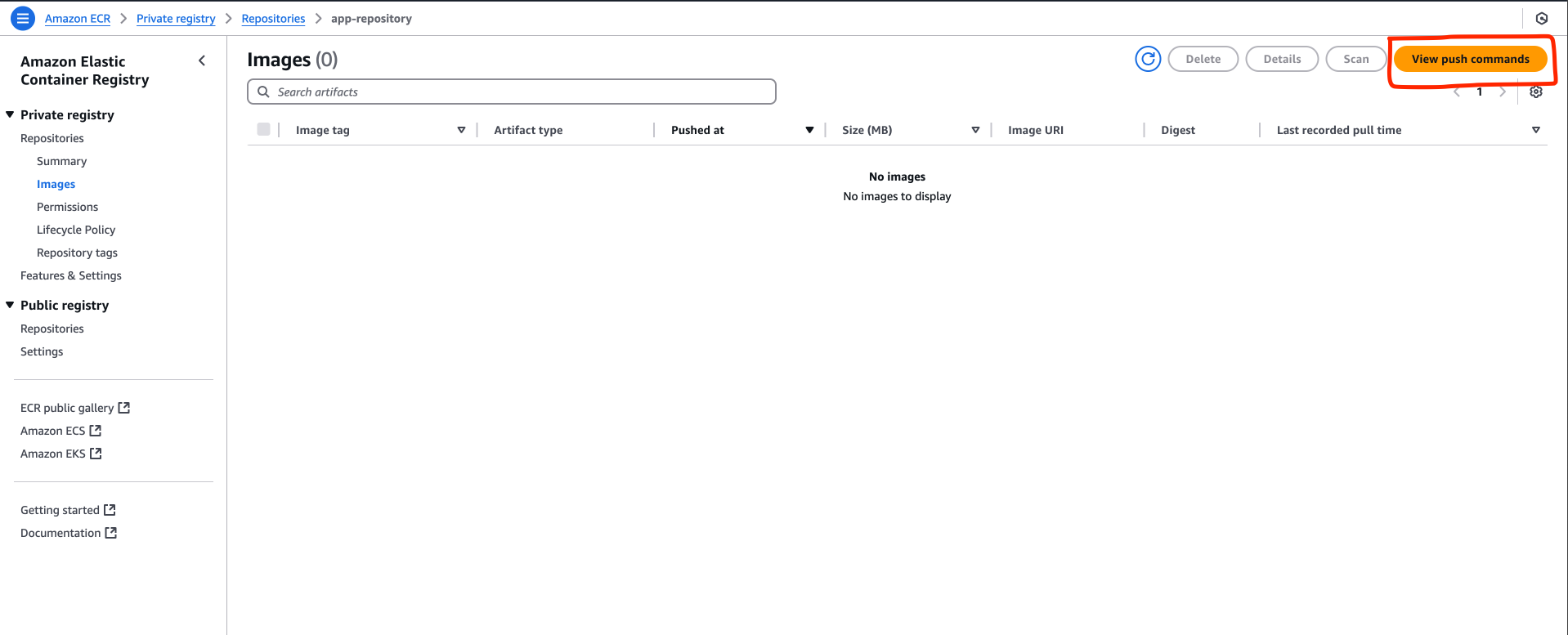Open Repository tags in the sidebar
1568x635 pixels.
[77, 253]
